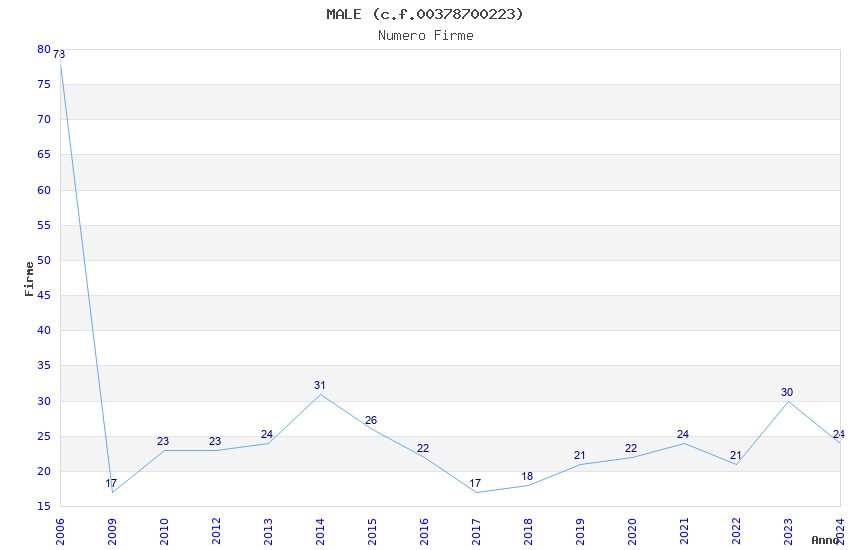Click the data label 30
The height and width of the screenshot is (550, 850).
click(787, 392)
